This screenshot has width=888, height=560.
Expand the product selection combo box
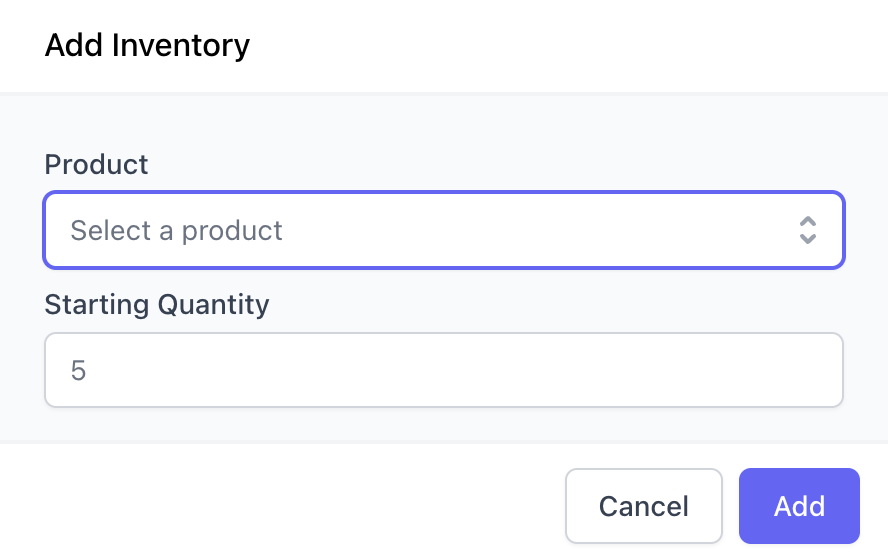[x=443, y=230]
